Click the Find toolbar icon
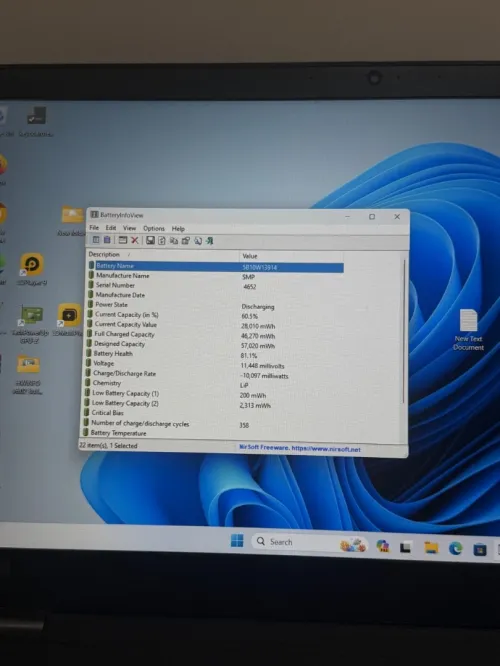The width and height of the screenshot is (500, 666). (x=198, y=241)
